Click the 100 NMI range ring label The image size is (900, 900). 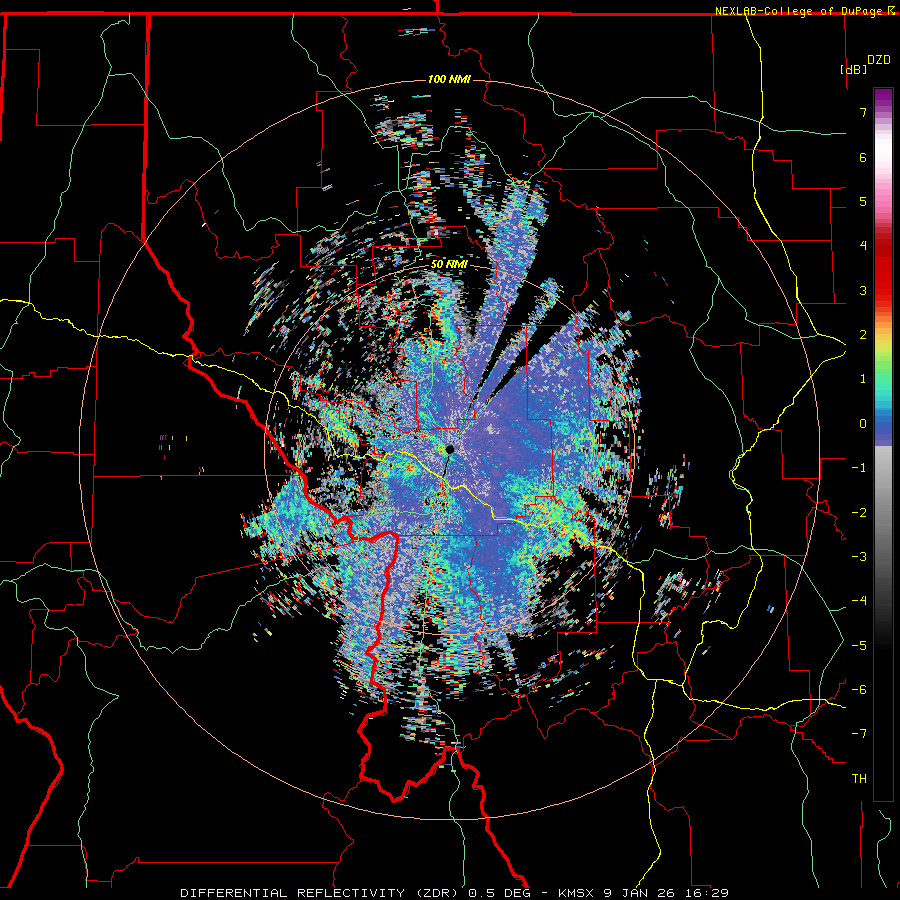(x=449, y=79)
